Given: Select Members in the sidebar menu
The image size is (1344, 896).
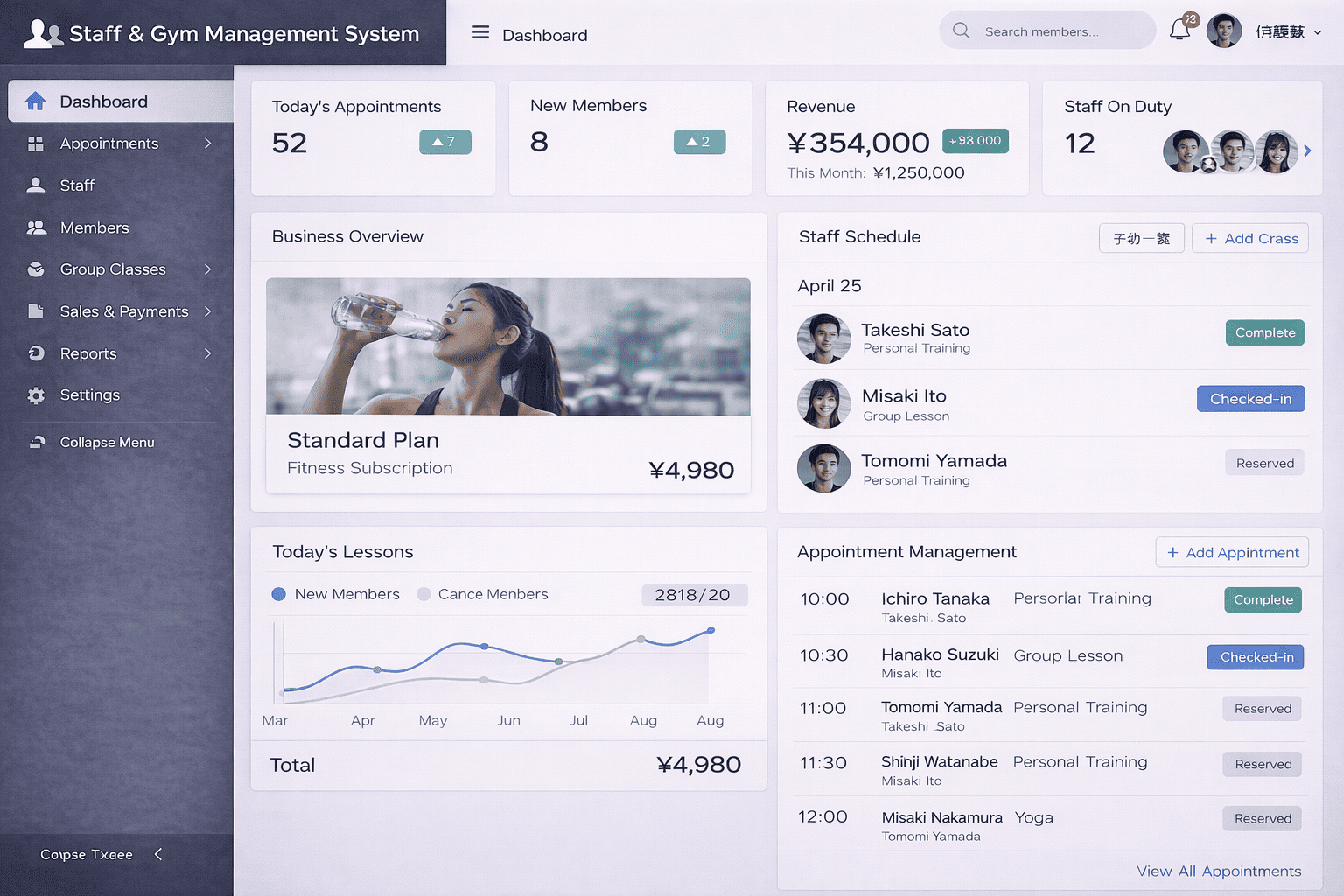Looking at the screenshot, I should pyautogui.click(x=94, y=227).
